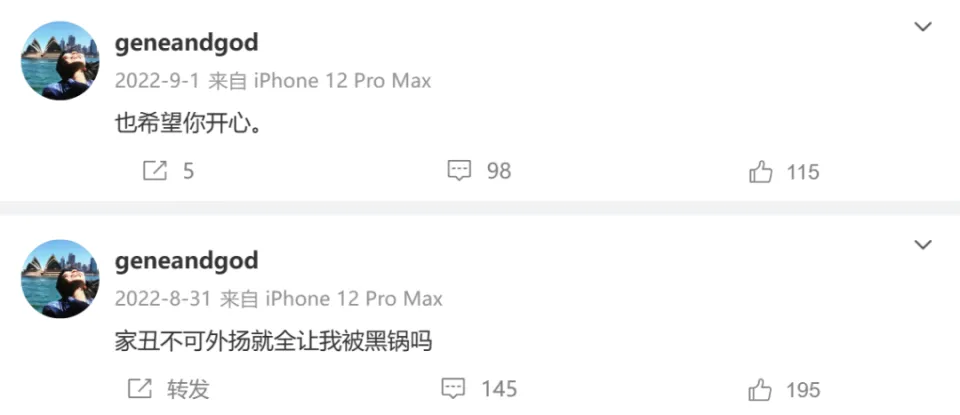This screenshot has width=960, height=415.
Task: Like the post using the thumbs-up beside 115
Action: [x=760, y=172]
